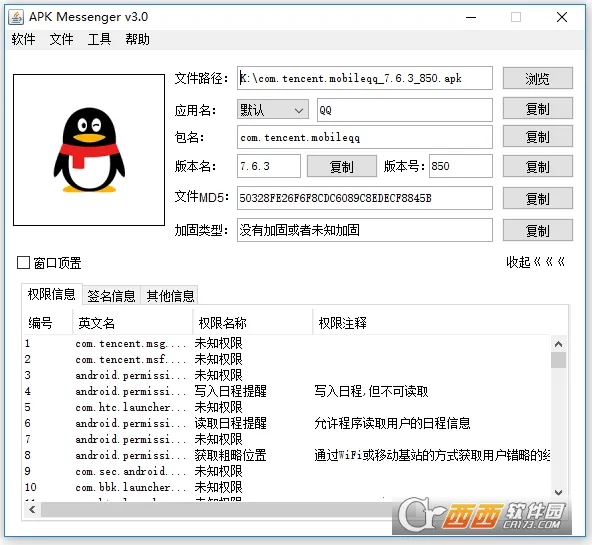This screenshot has height=545, width=592.
Task: Click the package name field
Action: 365,137
